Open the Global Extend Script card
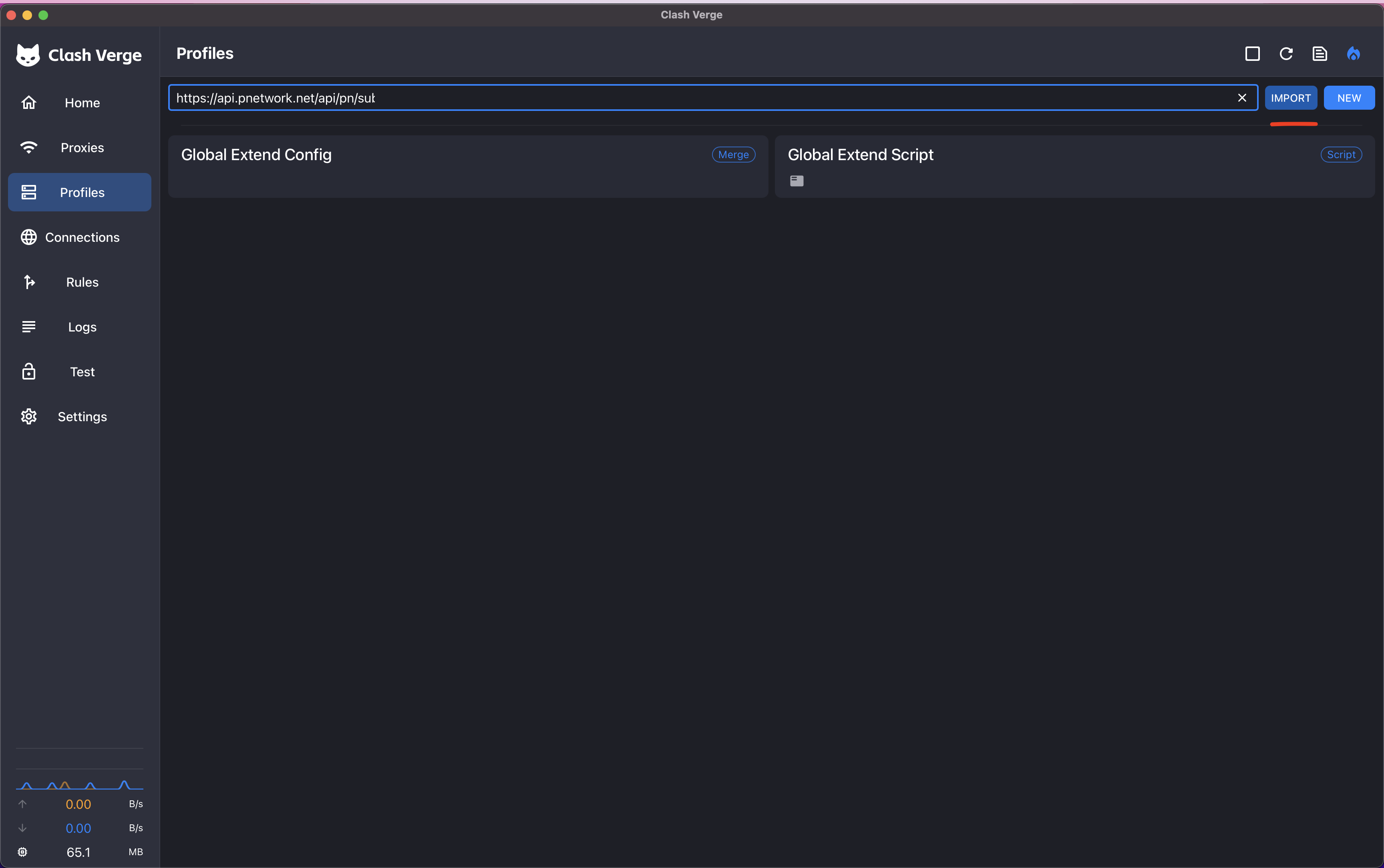1384x868 pixels. (x=1074, y=167)
